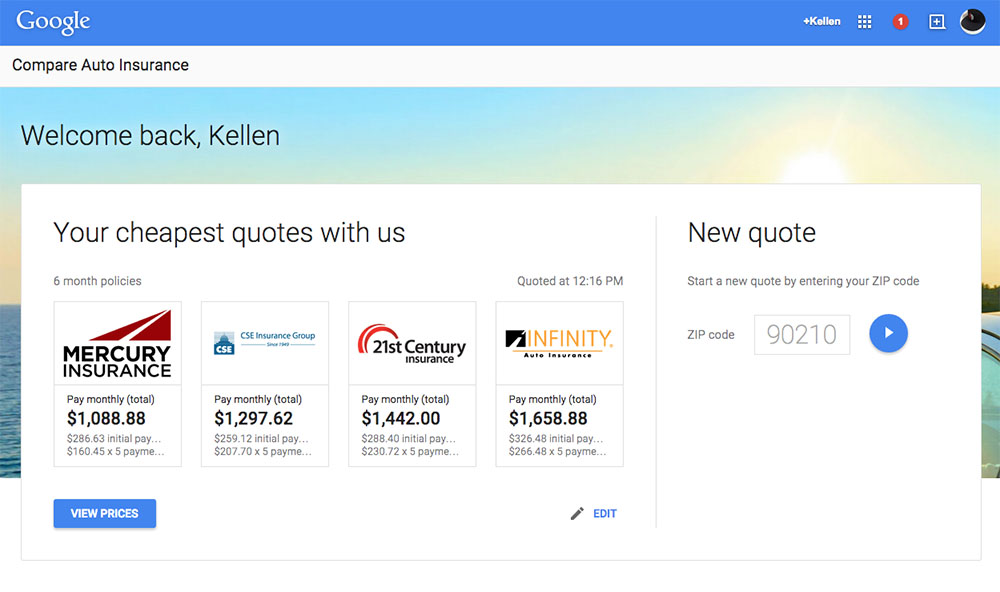Click CSE's "Pay monthly (total)" label
Viewport: 1000px width, 592px height.
258,399
